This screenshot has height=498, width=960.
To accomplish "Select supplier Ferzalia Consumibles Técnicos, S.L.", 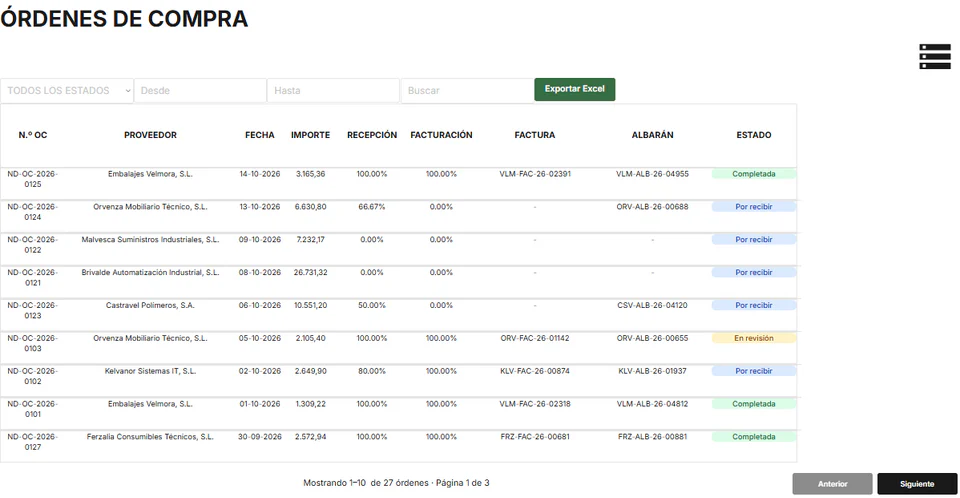I will 151,437.
